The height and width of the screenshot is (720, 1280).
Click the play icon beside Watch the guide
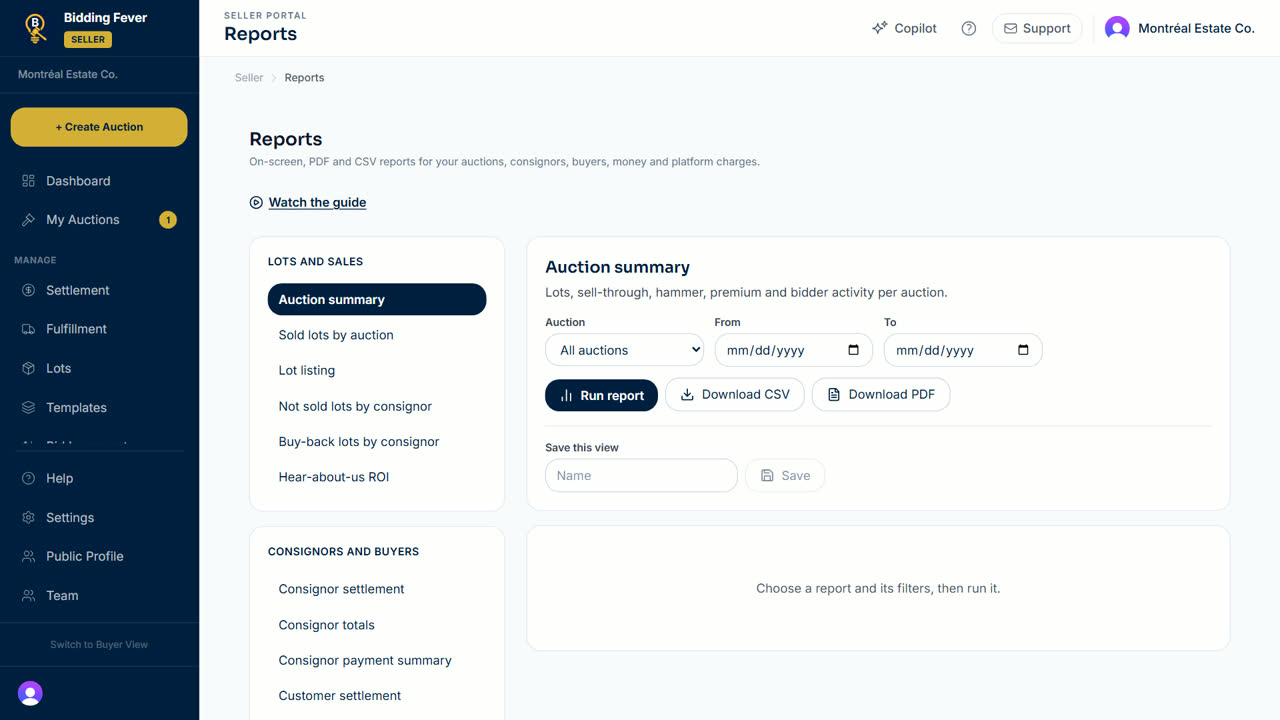click(256, 202)
